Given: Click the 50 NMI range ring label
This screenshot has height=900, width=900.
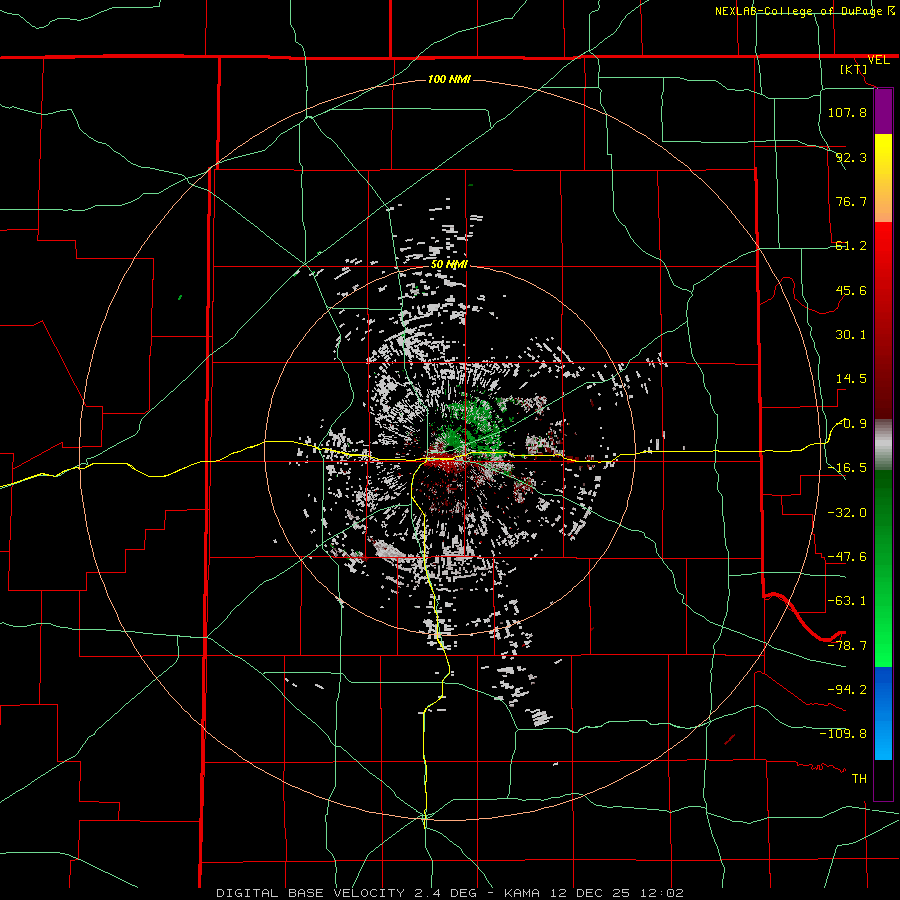Looking at the screenshot, I should click(x=449, y=265).
